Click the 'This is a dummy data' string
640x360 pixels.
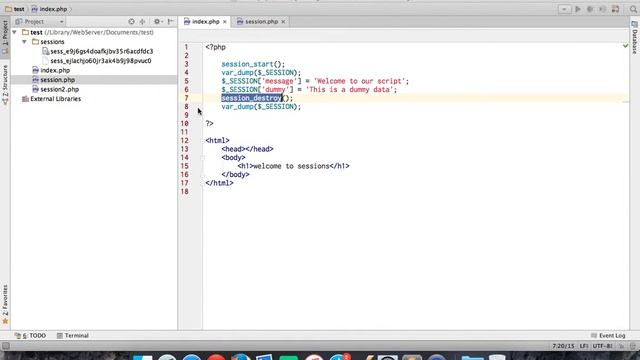351,89
